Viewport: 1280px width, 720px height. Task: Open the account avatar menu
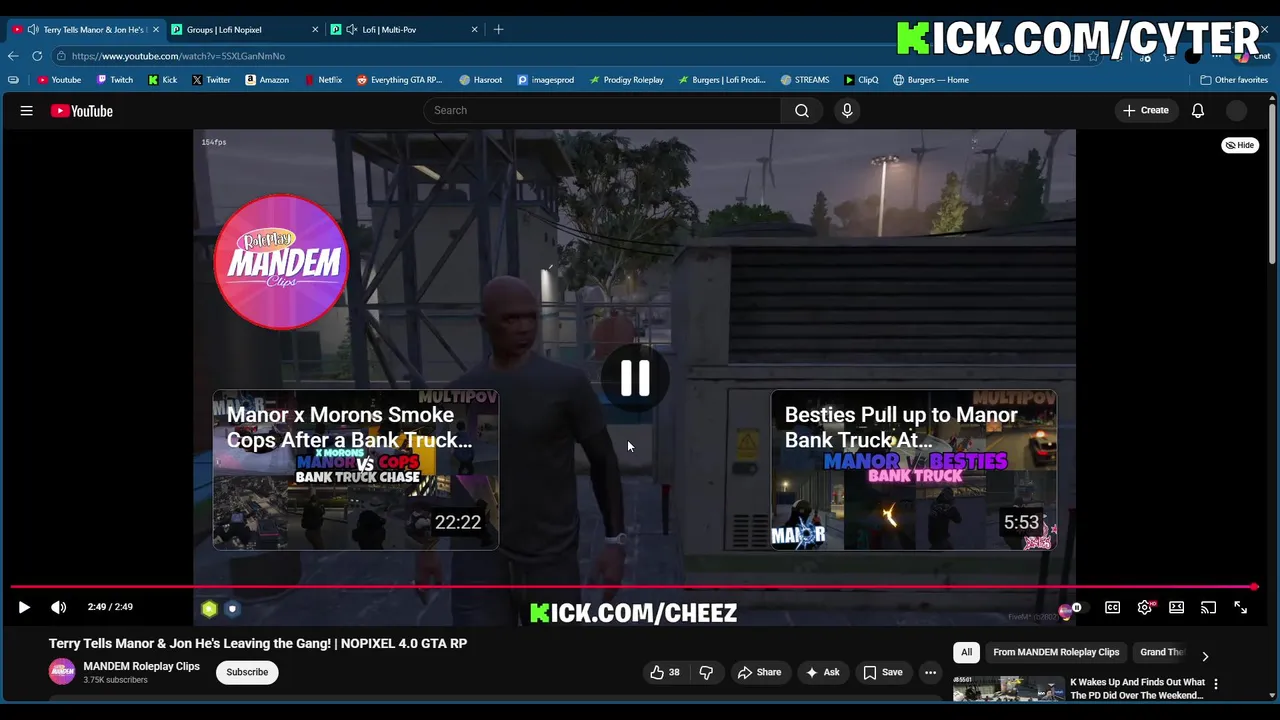click(x=1237, y=111)
